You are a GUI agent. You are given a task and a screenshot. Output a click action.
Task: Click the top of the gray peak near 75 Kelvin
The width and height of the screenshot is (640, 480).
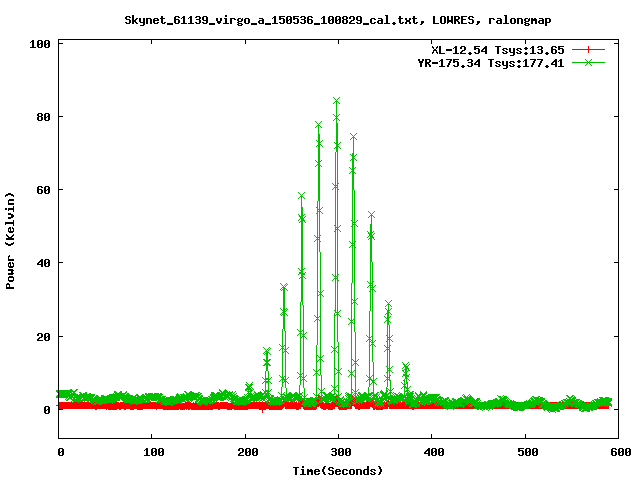tap(353, 136)
